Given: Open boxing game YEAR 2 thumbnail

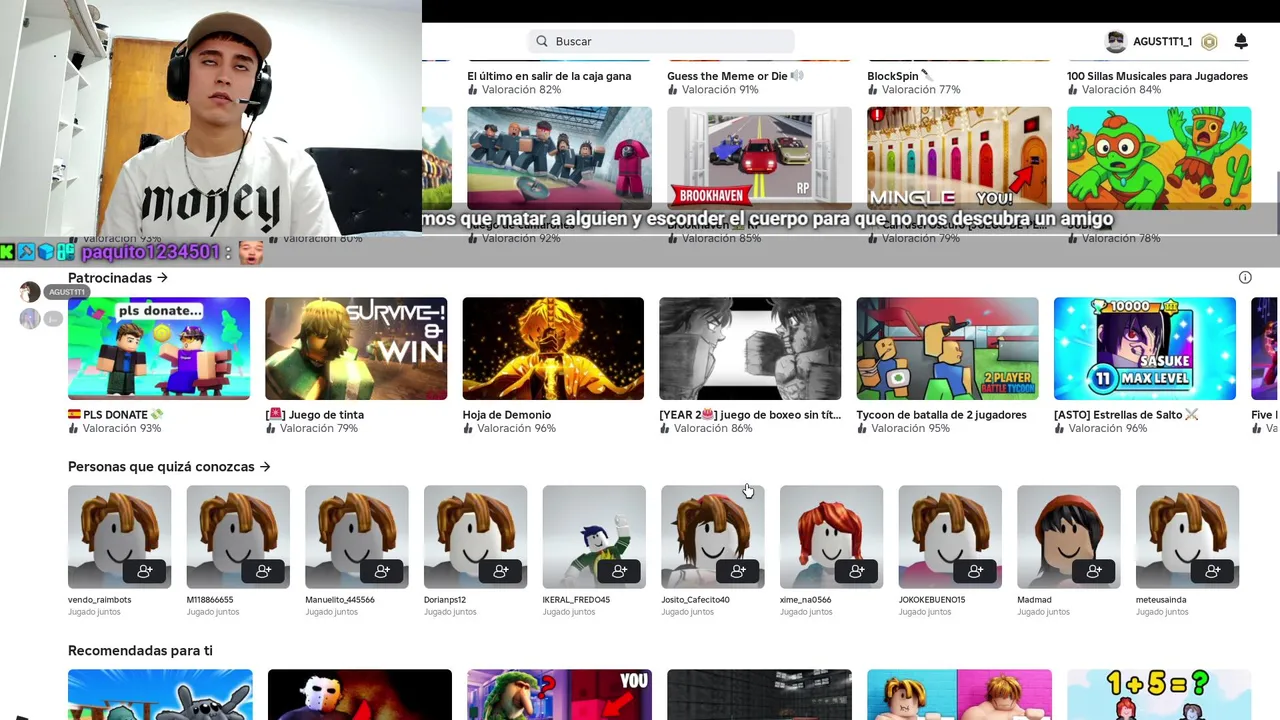Looking at the screenshot, I should (x=750, y=348).
